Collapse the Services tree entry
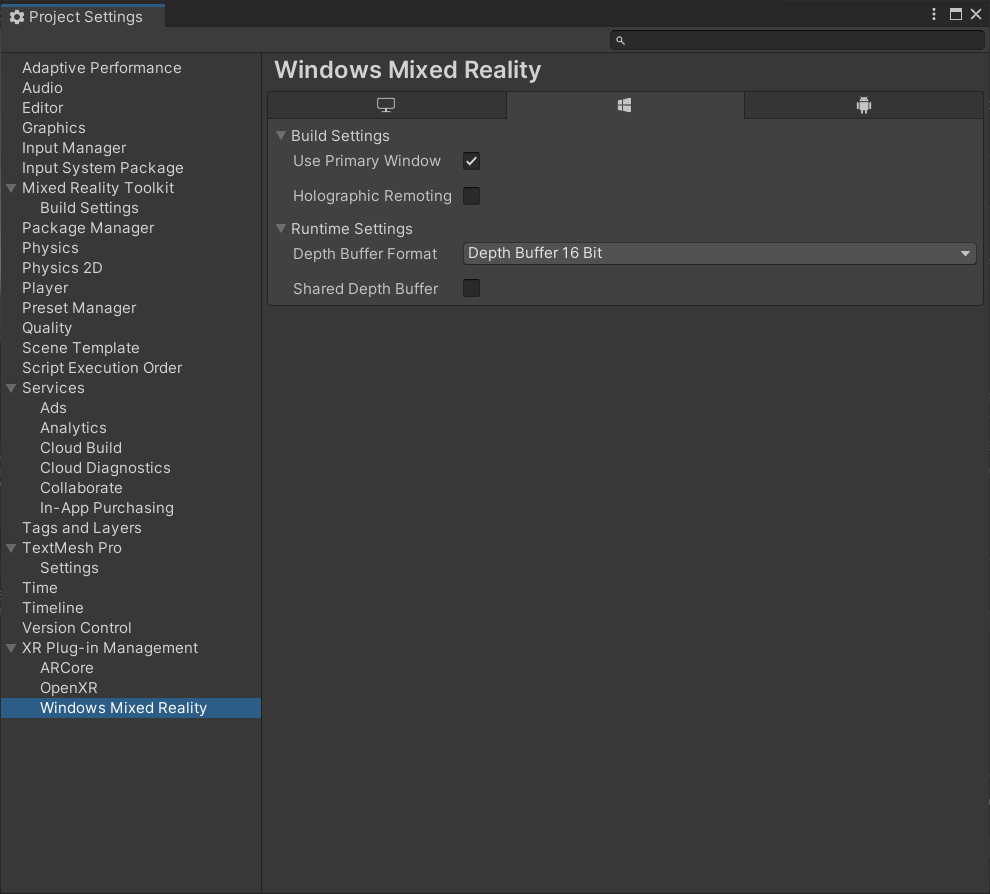Screen dimensions: 990x894 point(11,388)
